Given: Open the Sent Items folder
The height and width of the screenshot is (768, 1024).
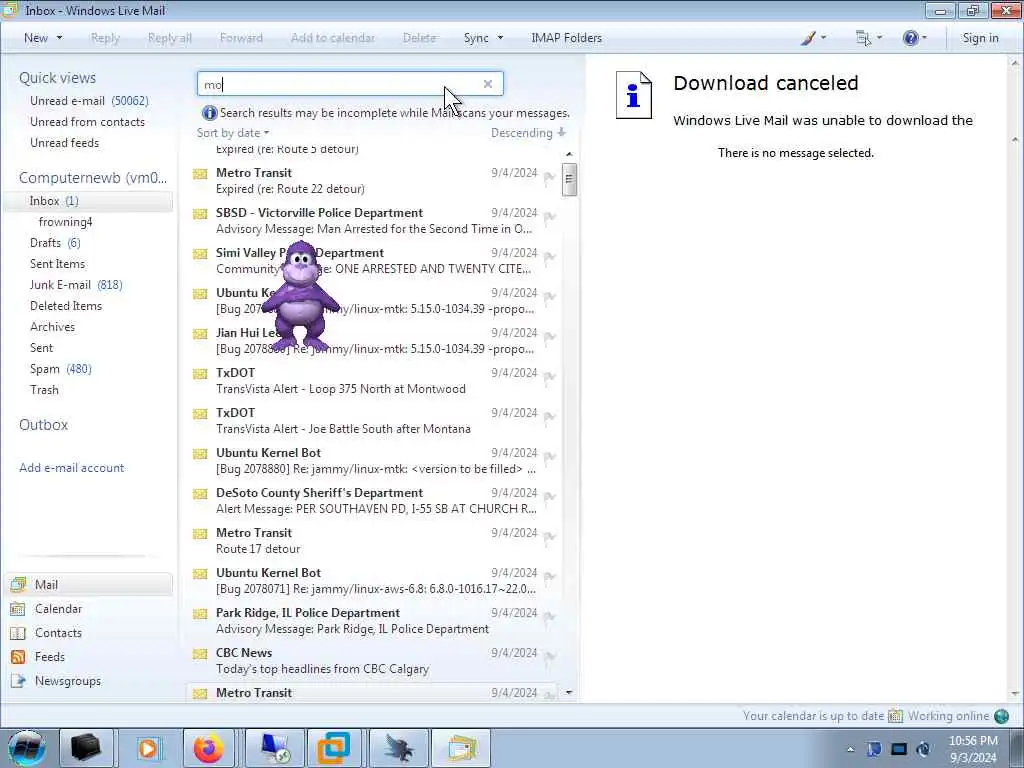Looking at the screenshot, I should [57, 264].
